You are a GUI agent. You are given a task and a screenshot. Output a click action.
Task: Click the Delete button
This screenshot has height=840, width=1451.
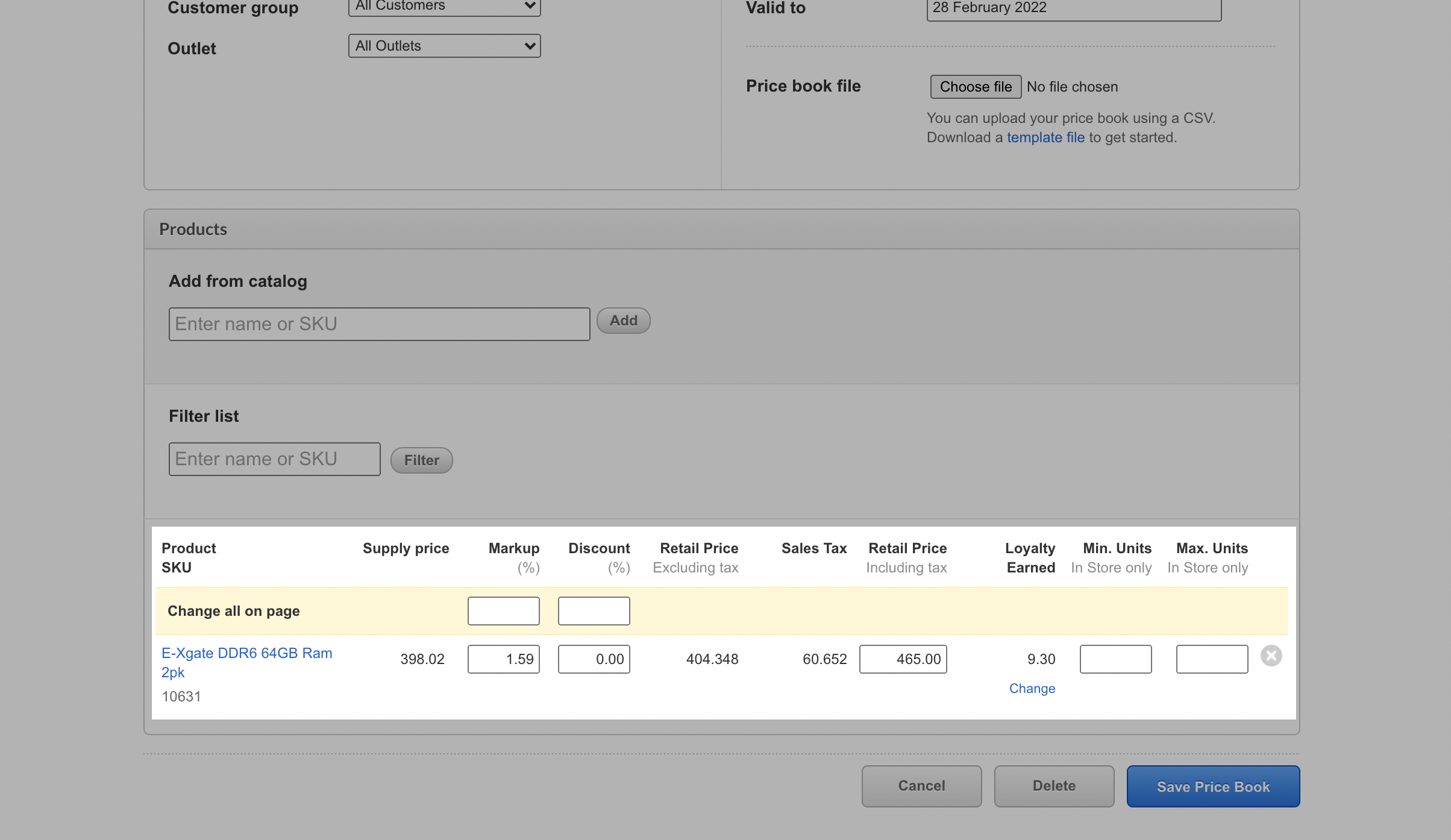1053,786
